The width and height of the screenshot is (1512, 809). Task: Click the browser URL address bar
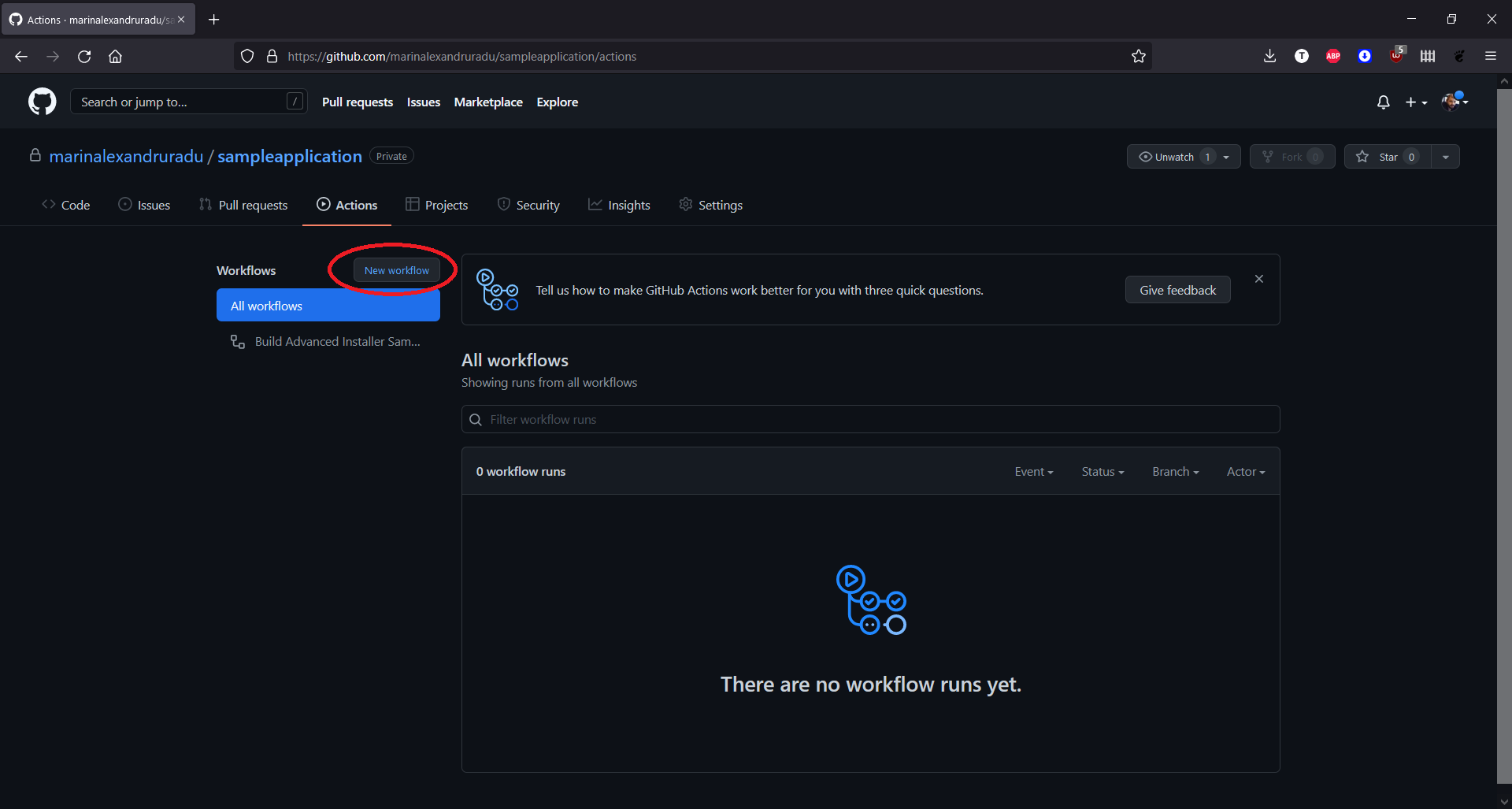pos(693,56)
